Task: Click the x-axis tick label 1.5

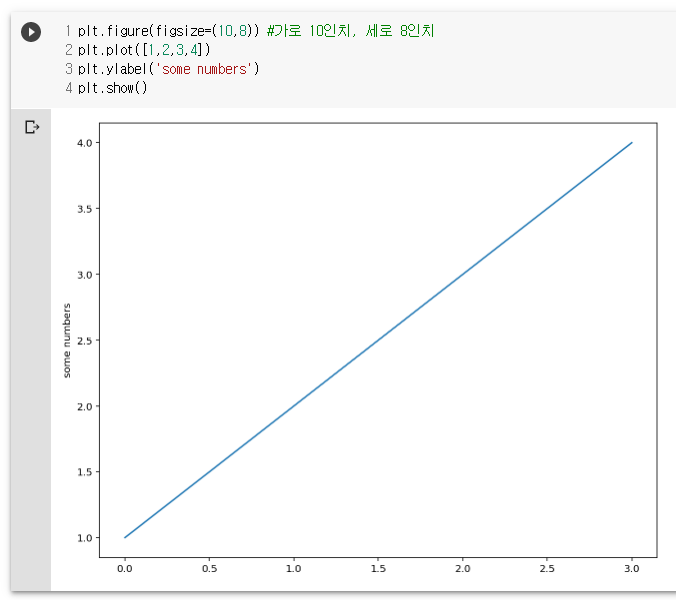Action: coord(378,569)
